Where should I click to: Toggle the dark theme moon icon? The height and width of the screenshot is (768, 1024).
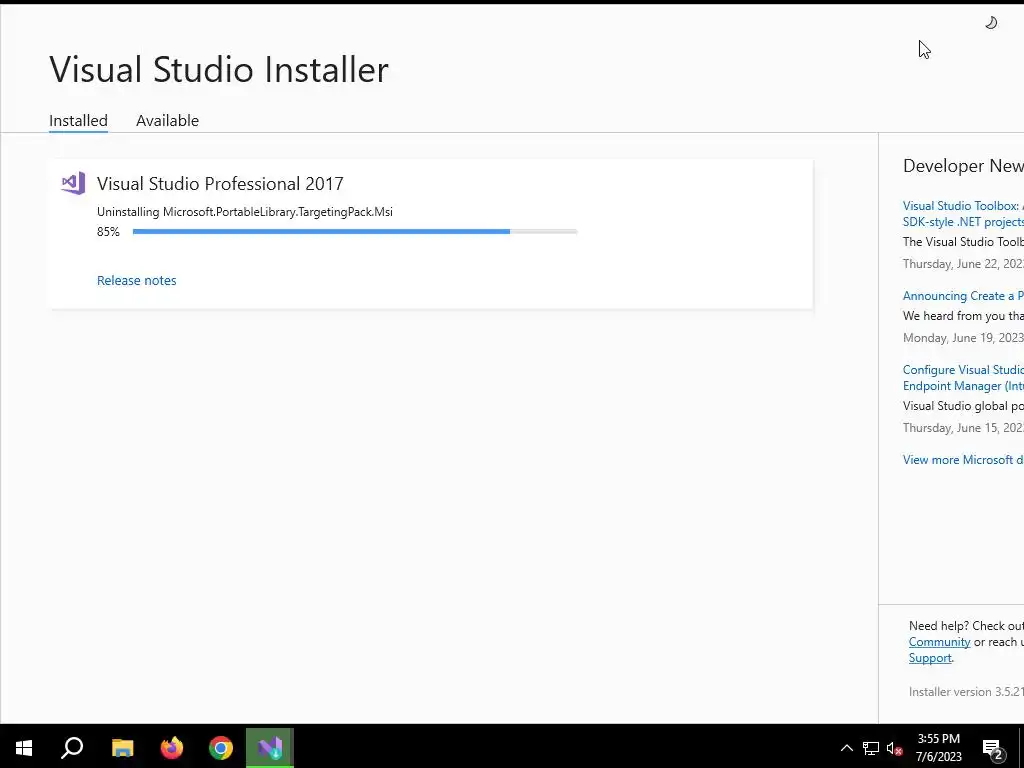tap(991, 23)
